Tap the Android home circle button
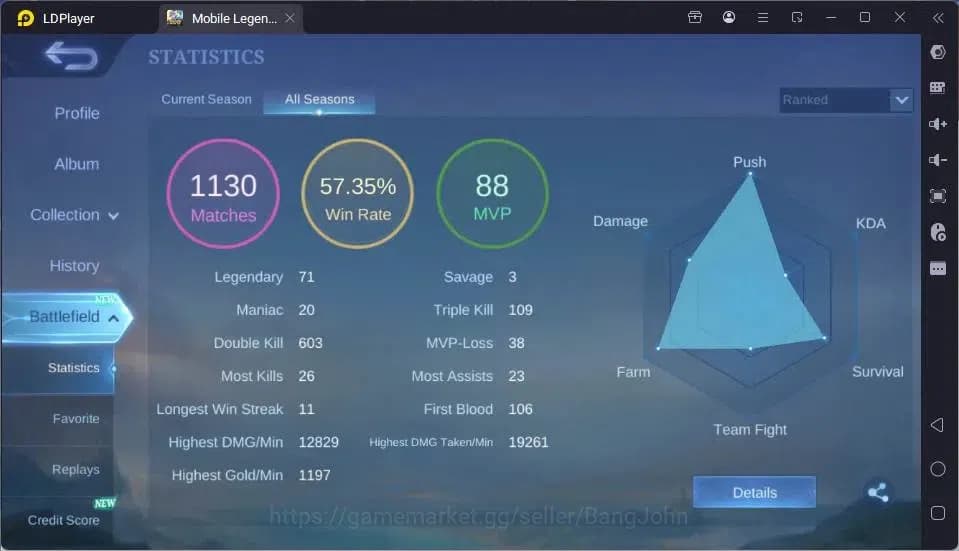959x551 pixels. tap(938, 469)
